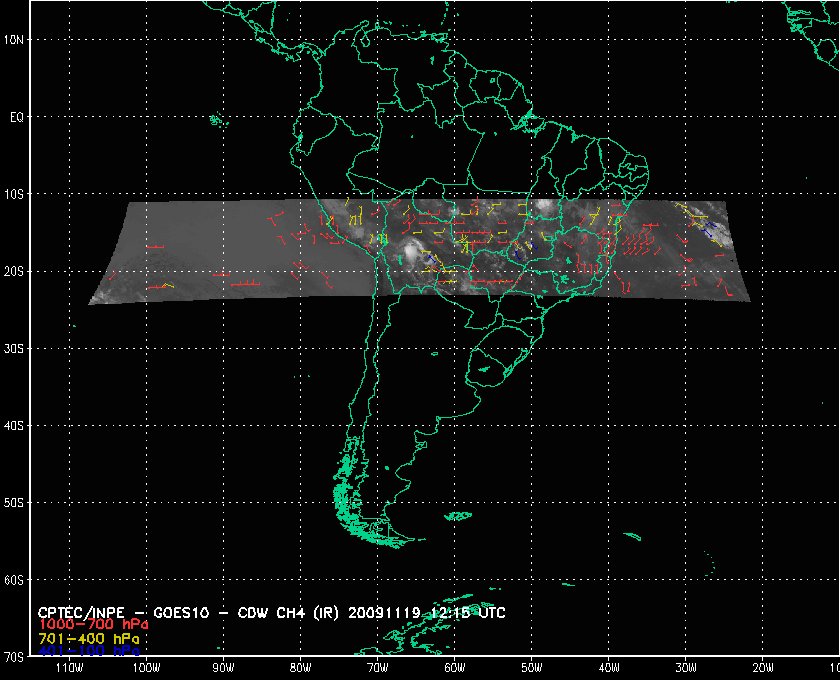The image size is (840, 680).
Task: Click the 110W longitude axis label
Action: (68, 667)
